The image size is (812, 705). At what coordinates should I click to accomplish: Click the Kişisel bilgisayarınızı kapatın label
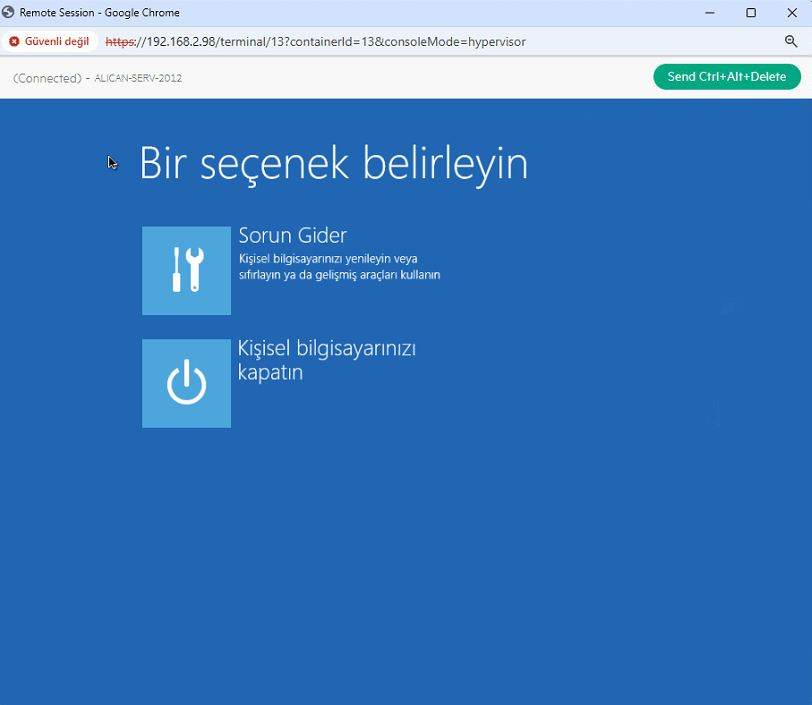point(327,360)
